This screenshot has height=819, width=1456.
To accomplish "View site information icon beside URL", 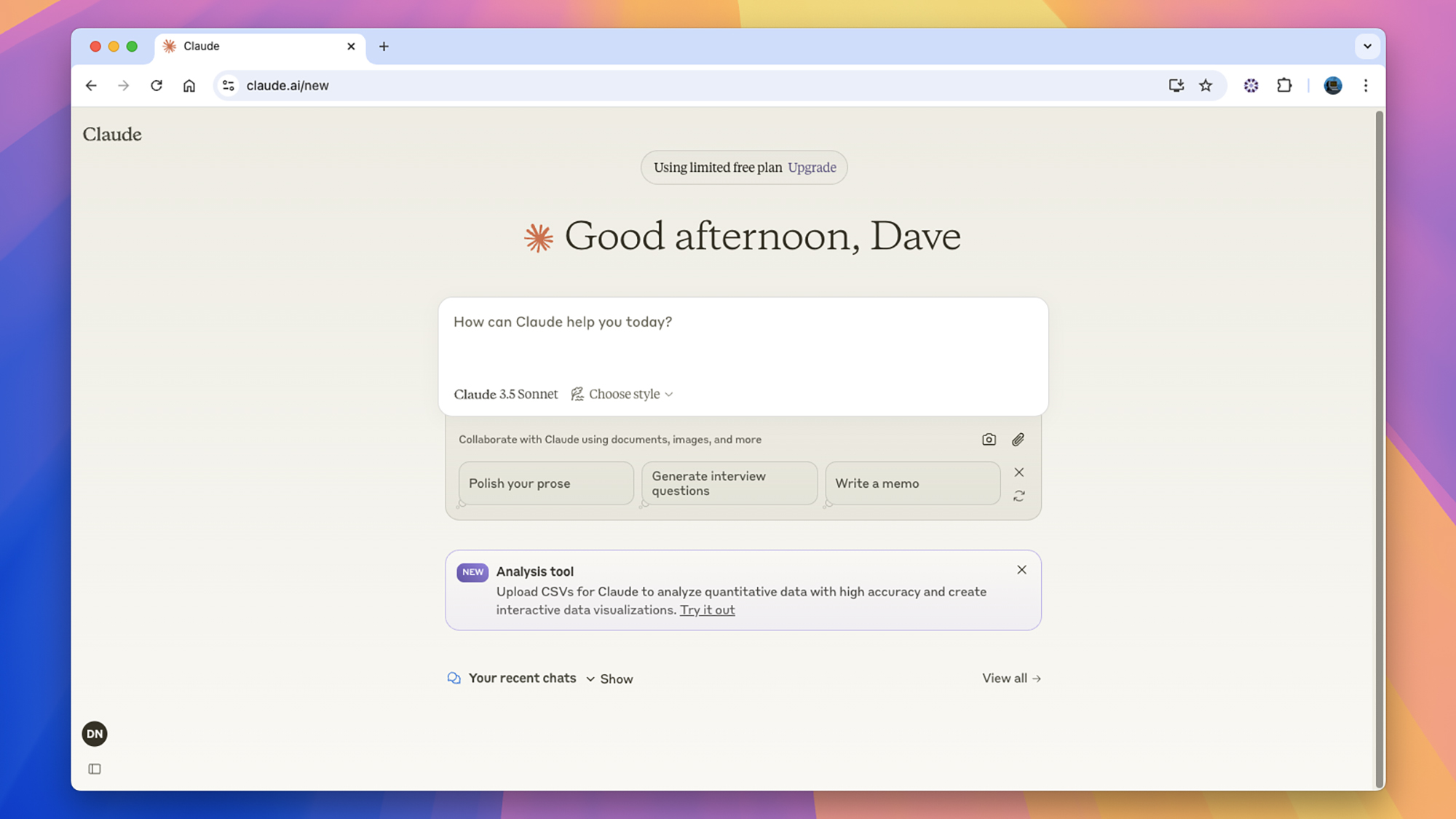I will point(229,86).
